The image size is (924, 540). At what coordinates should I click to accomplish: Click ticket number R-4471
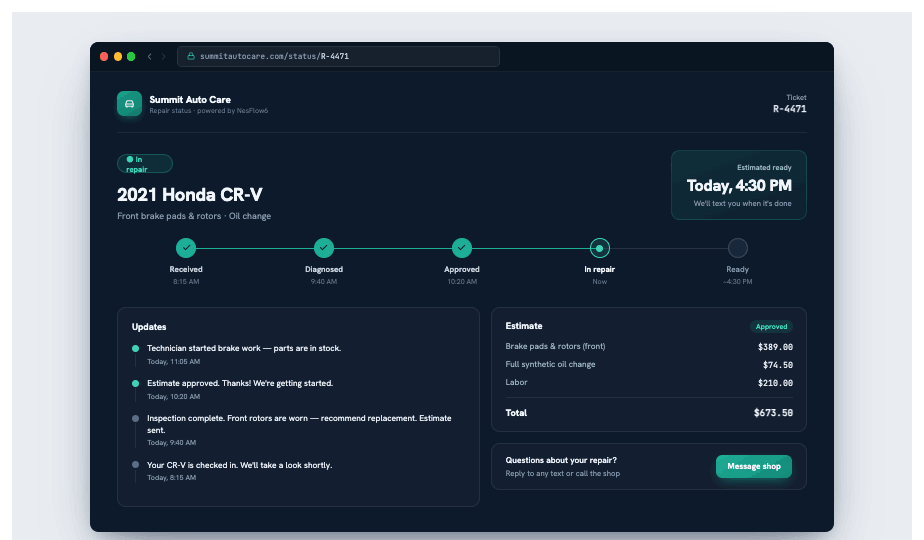790,109
